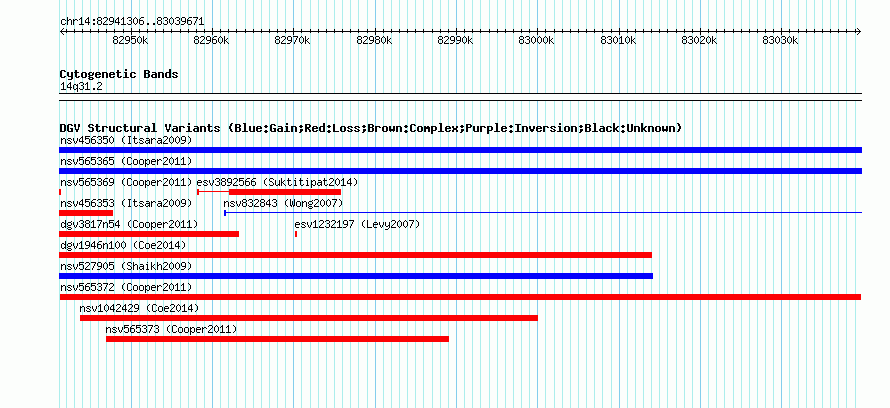Click the 82990k ruler tick label
Screen dimensions: 890x408
[455, 40]
